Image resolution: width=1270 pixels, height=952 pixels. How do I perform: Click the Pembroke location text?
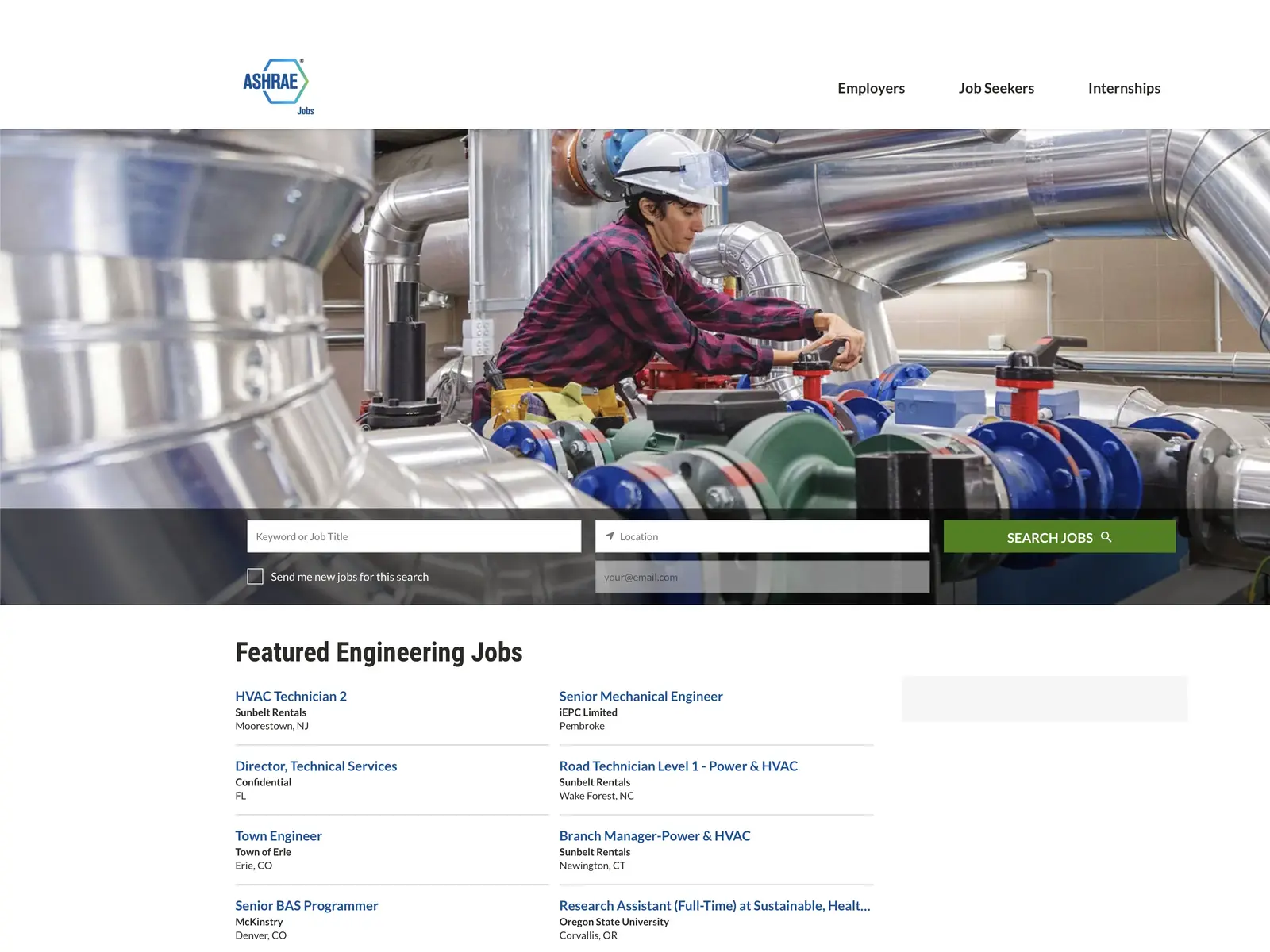tap(582, 726)
